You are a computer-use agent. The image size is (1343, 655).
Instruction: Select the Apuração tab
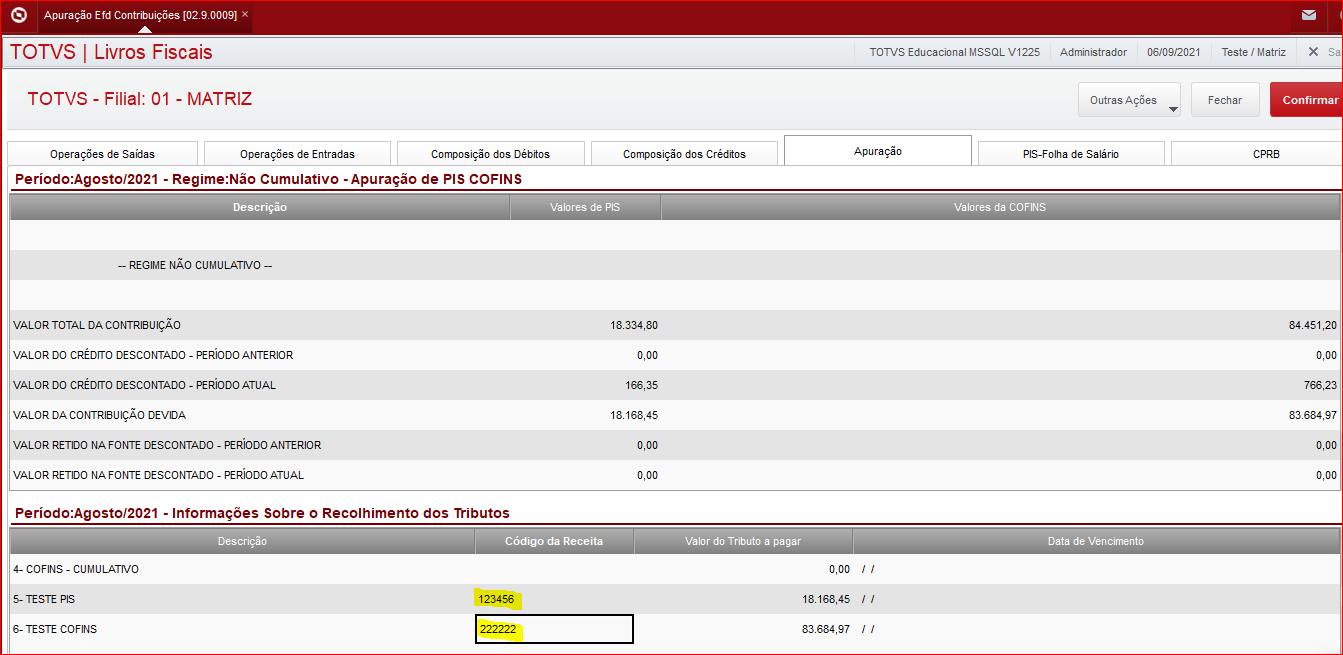point(878,151)
